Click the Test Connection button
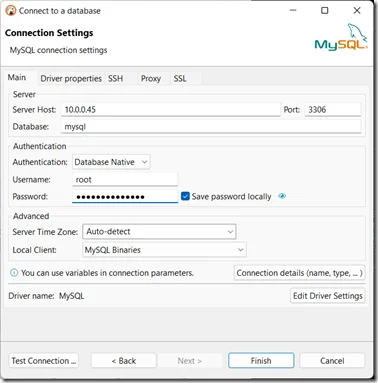Image resolution: width=378 pixels, height=383 pixels. [44, 361]
